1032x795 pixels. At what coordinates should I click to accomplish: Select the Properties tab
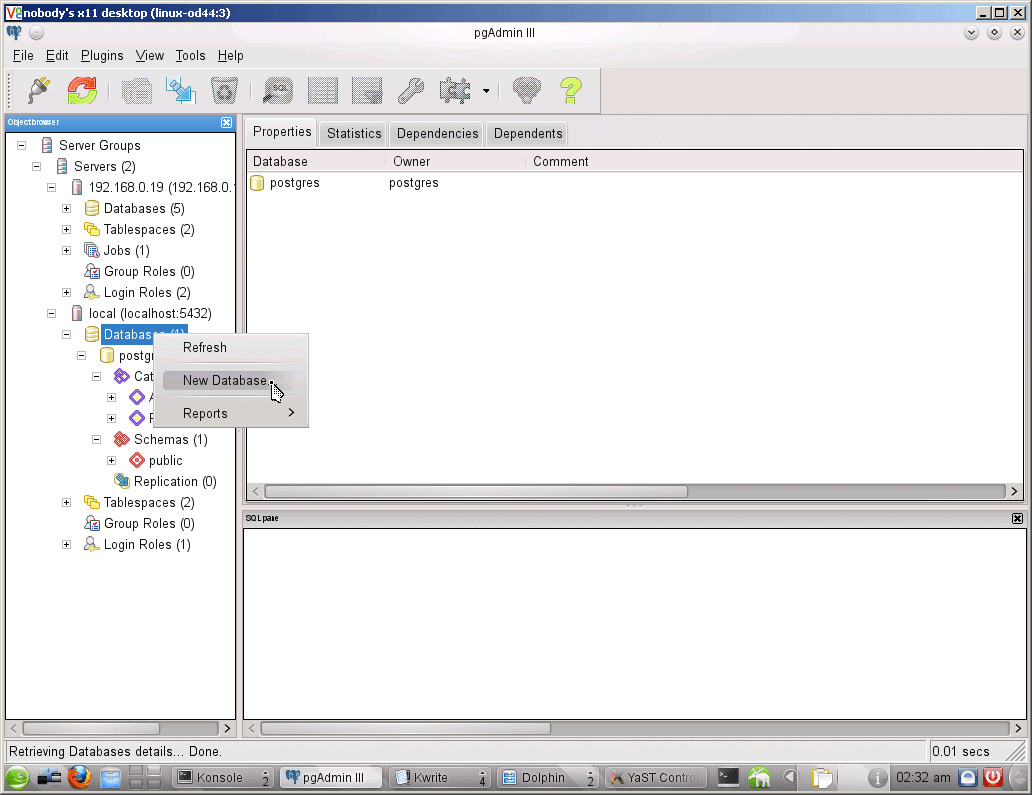(282, 132)
